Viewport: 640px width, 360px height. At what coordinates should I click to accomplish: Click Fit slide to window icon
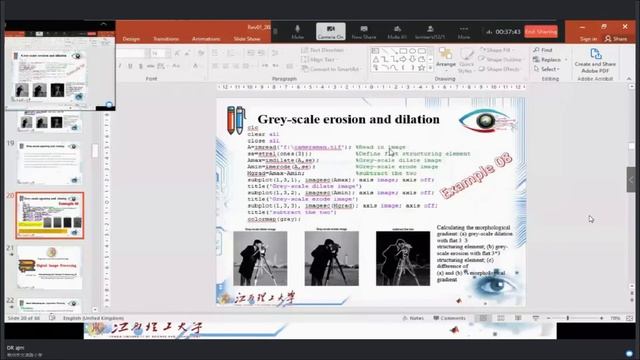(629, 318)
